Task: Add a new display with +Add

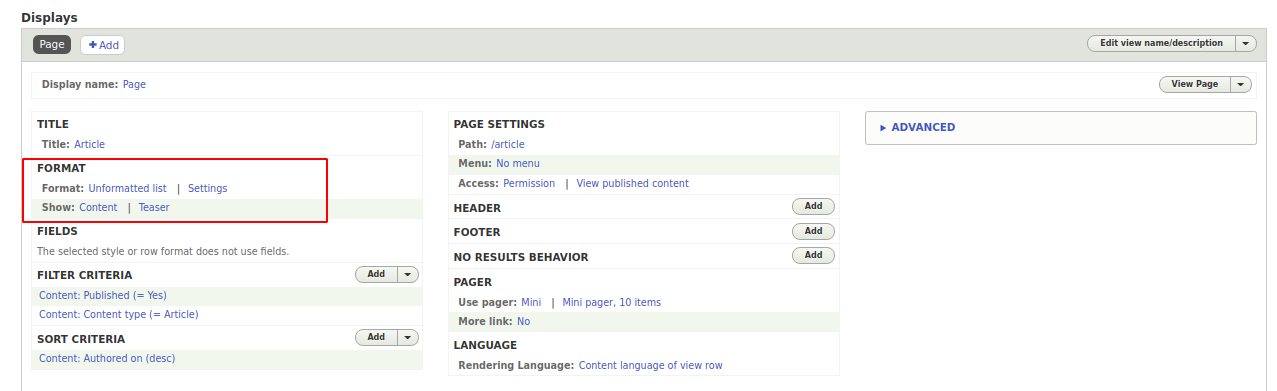Action: click(x=102, y=45)
